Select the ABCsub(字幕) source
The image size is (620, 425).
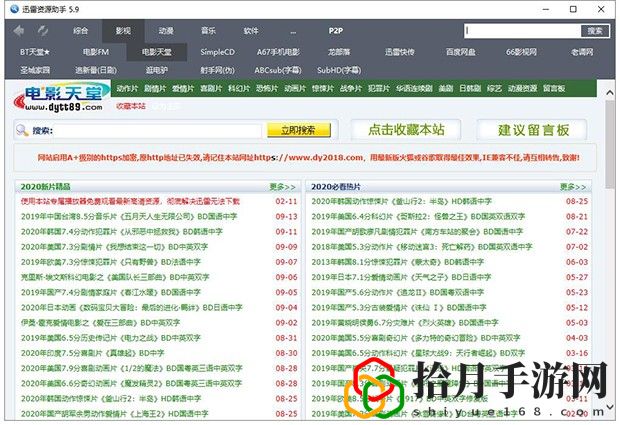point(278,70)
